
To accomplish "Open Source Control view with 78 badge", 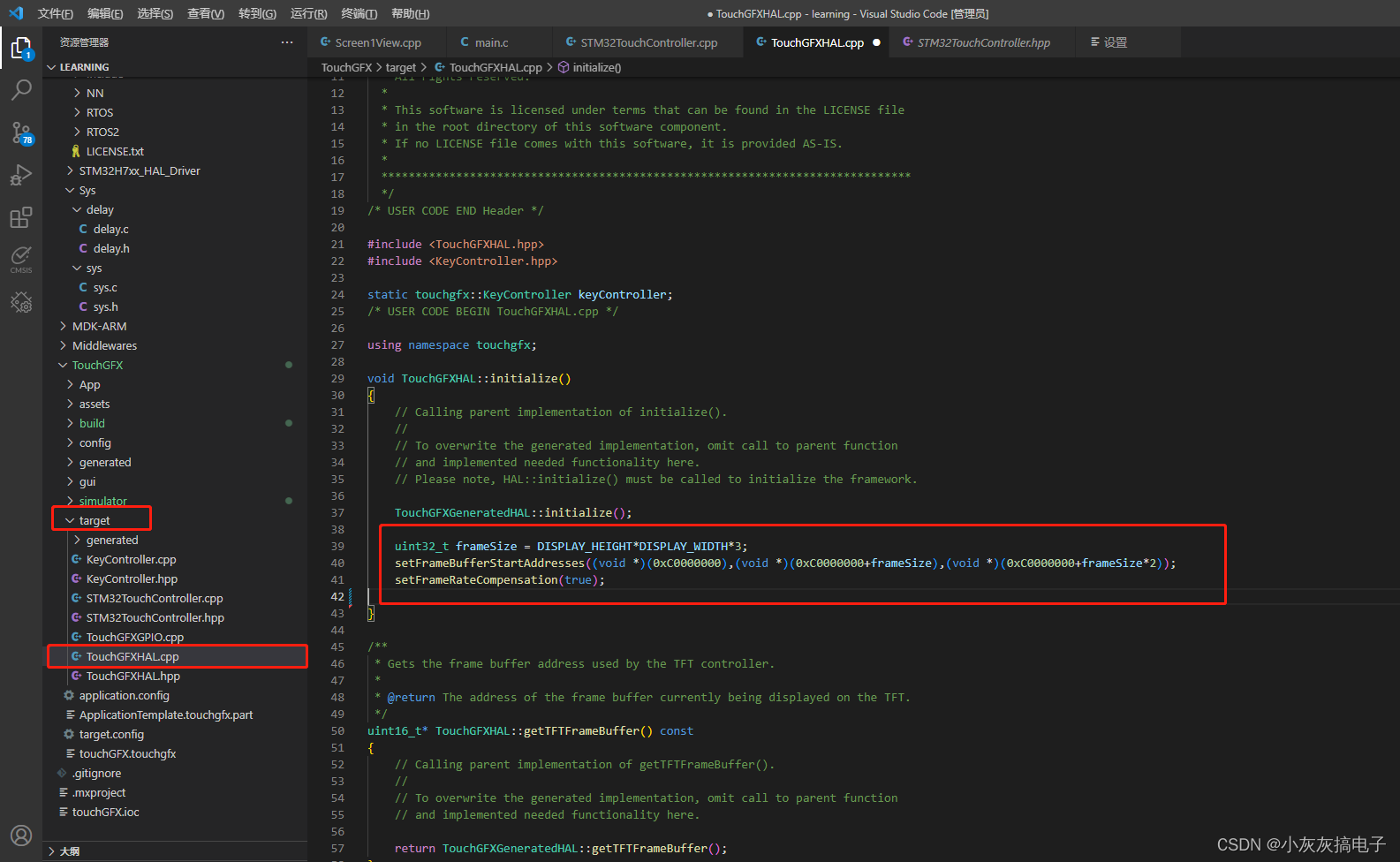I will pyautogui.click(x=21, y=132).
